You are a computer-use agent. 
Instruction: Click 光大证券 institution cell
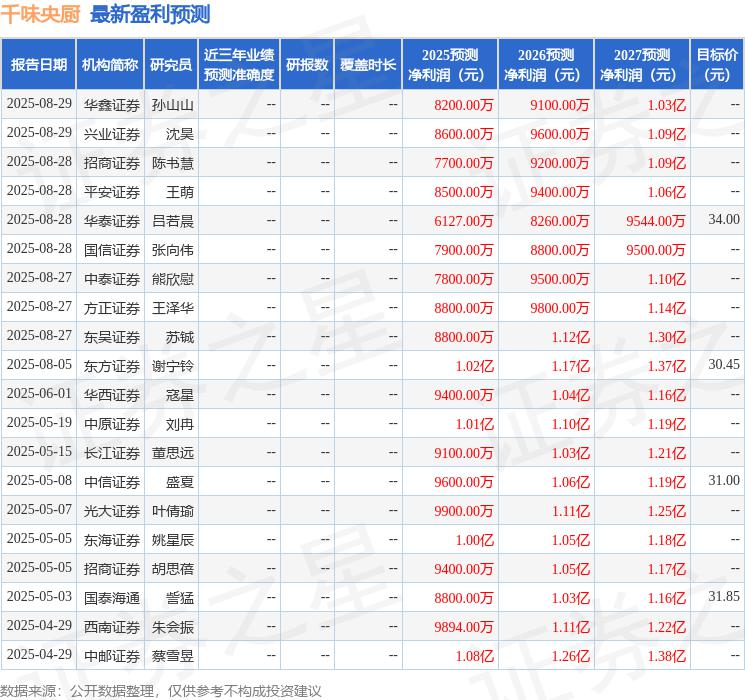tap(112, 511)
